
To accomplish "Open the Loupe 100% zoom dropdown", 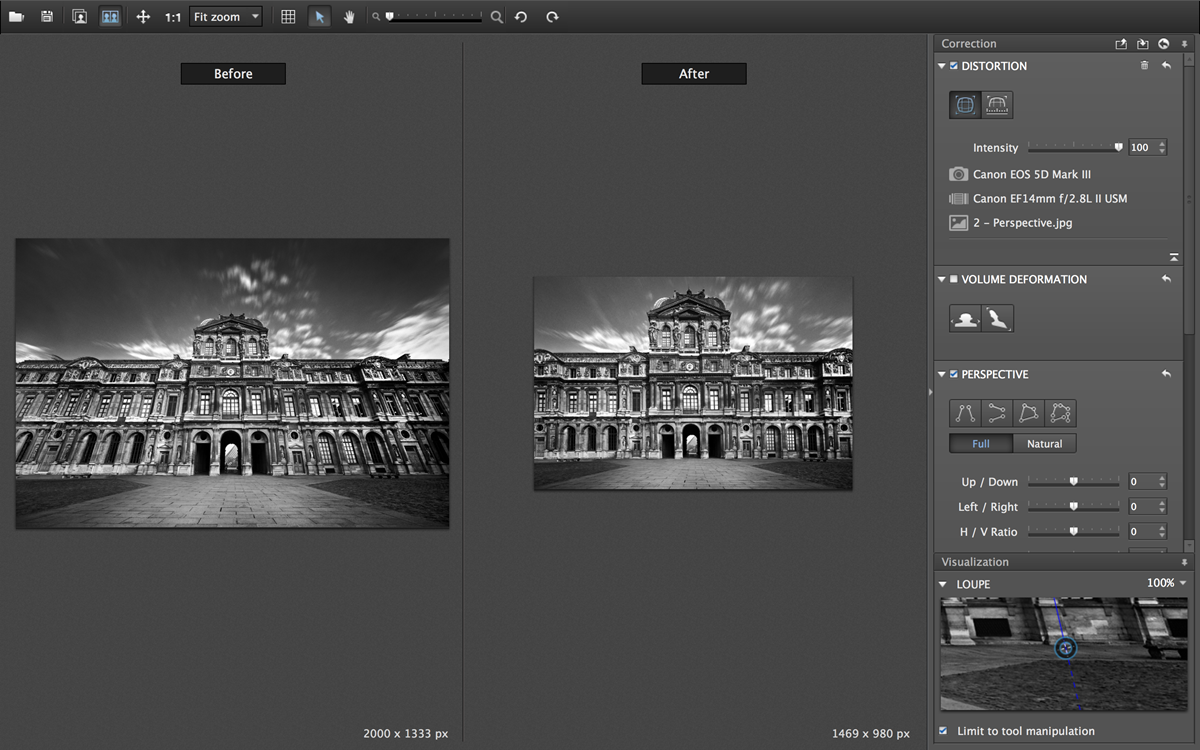I will coord(1166,583).
